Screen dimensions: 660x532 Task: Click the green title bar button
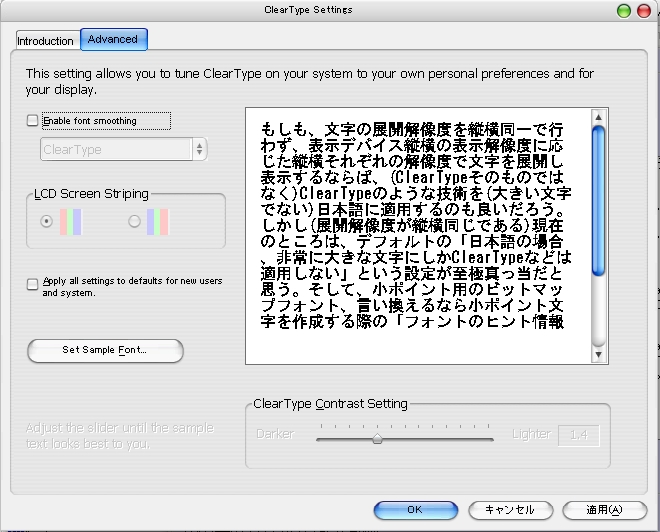pyautogui.click(x=623, y=10)
